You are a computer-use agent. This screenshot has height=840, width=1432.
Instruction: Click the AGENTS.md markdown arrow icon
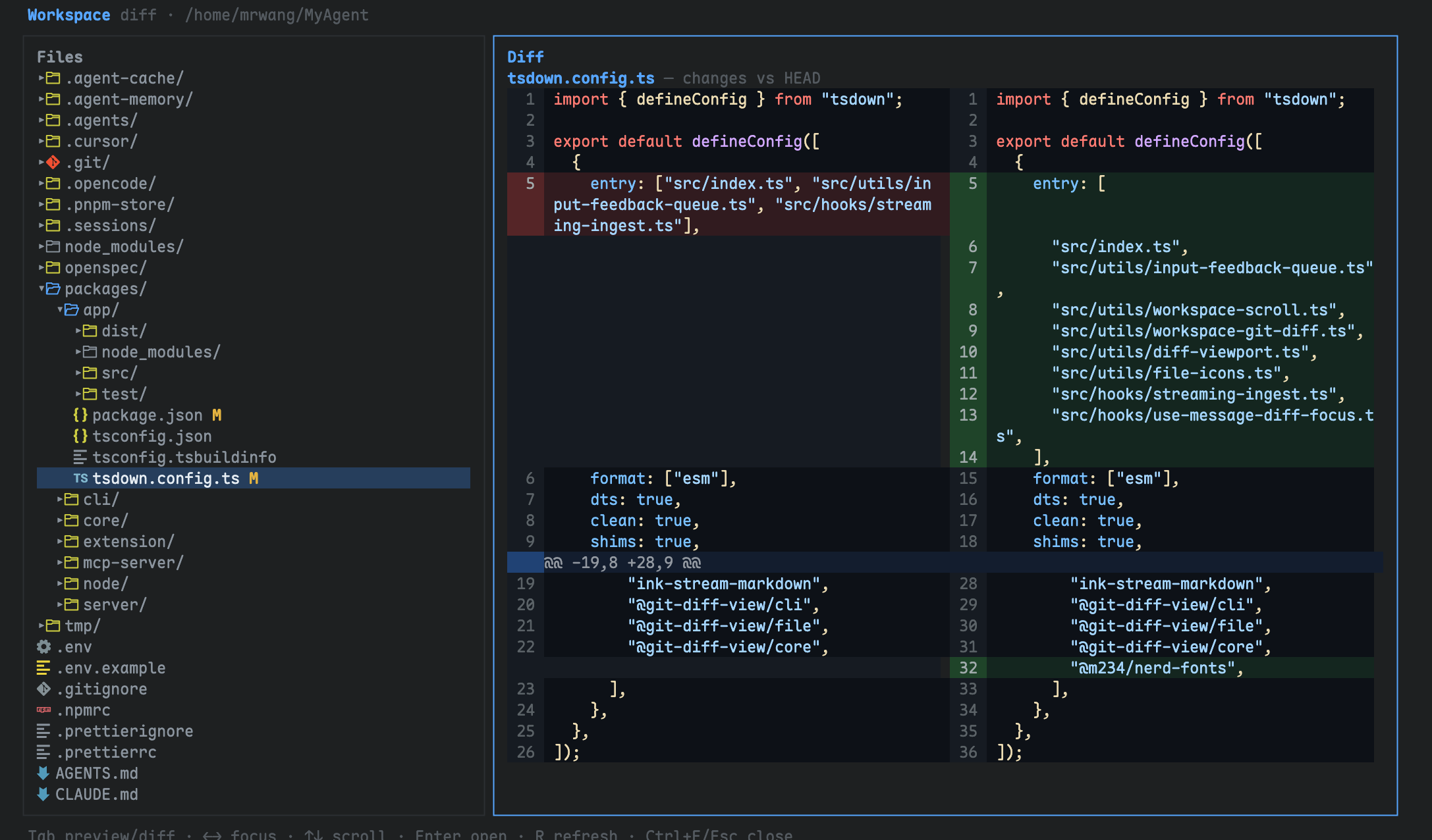pos(43,773)
